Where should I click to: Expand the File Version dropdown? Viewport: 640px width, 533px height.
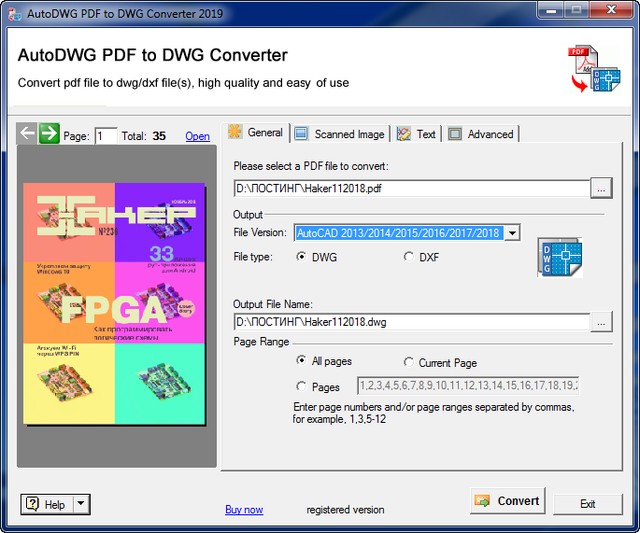pyautogui.click(x=512, y=233)
